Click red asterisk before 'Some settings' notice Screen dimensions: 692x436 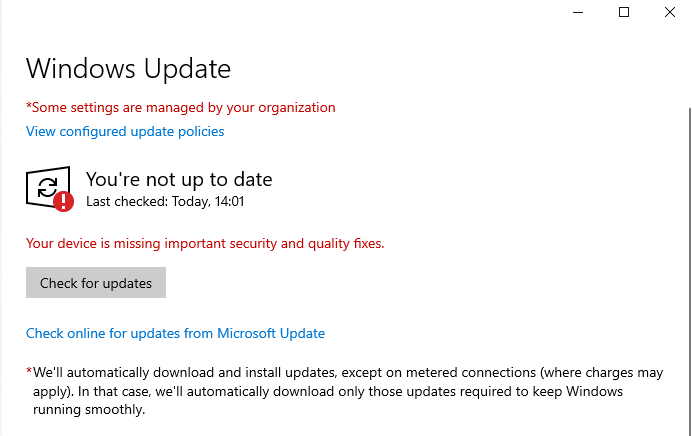[x=29, y=106]
